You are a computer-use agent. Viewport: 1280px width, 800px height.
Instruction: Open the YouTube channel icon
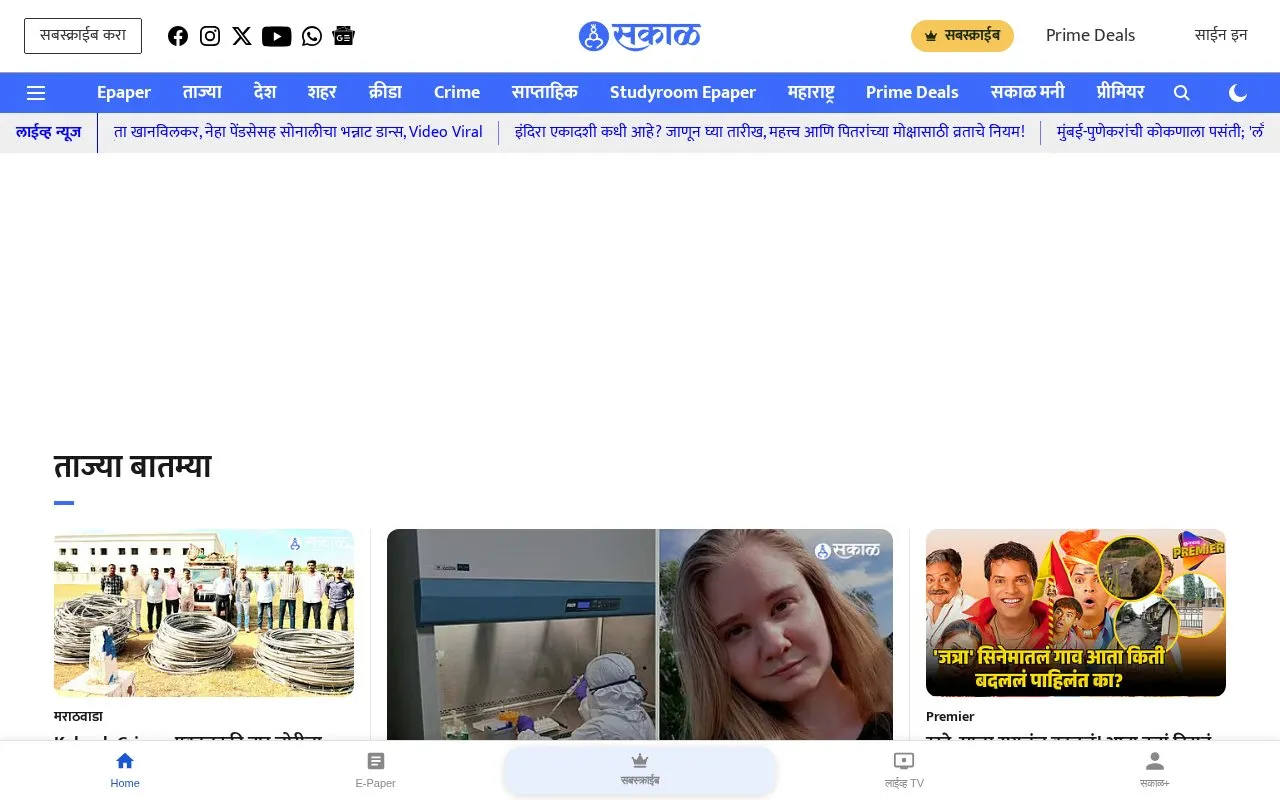point(277,36)
